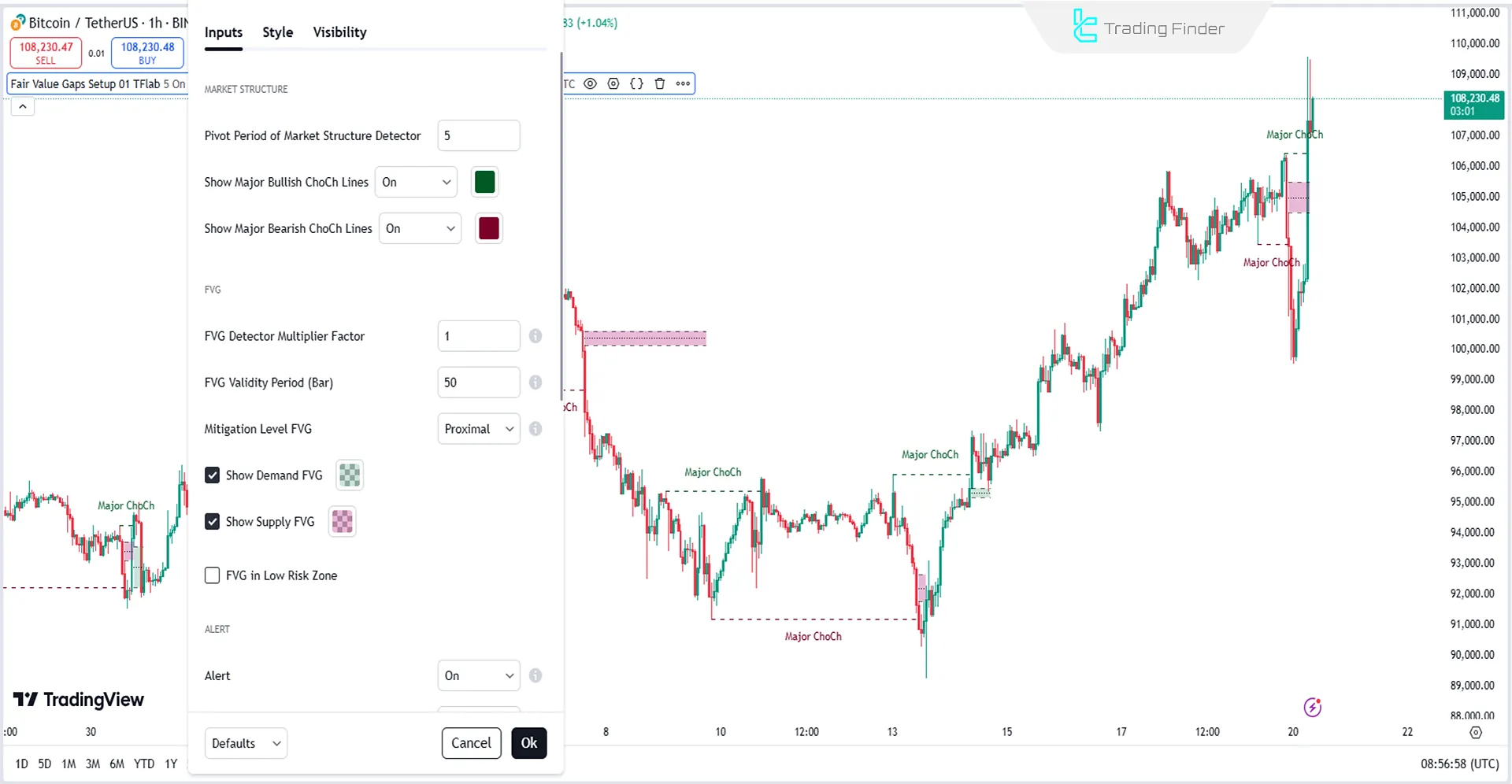Change the Major Bearish ChoCh line color swatch
1512x784 pixels.
[488, 228]
